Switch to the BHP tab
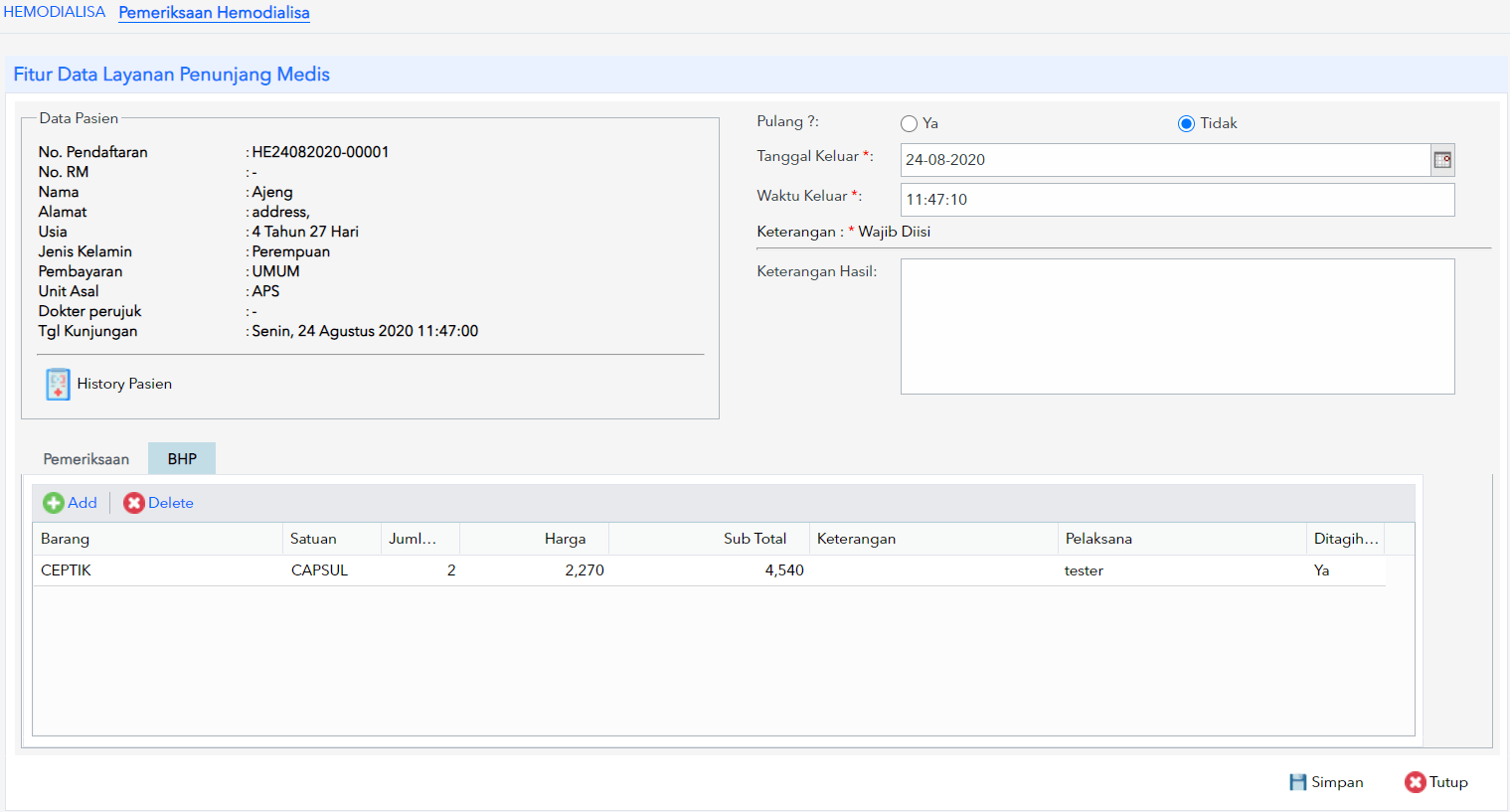 point(182,459)
